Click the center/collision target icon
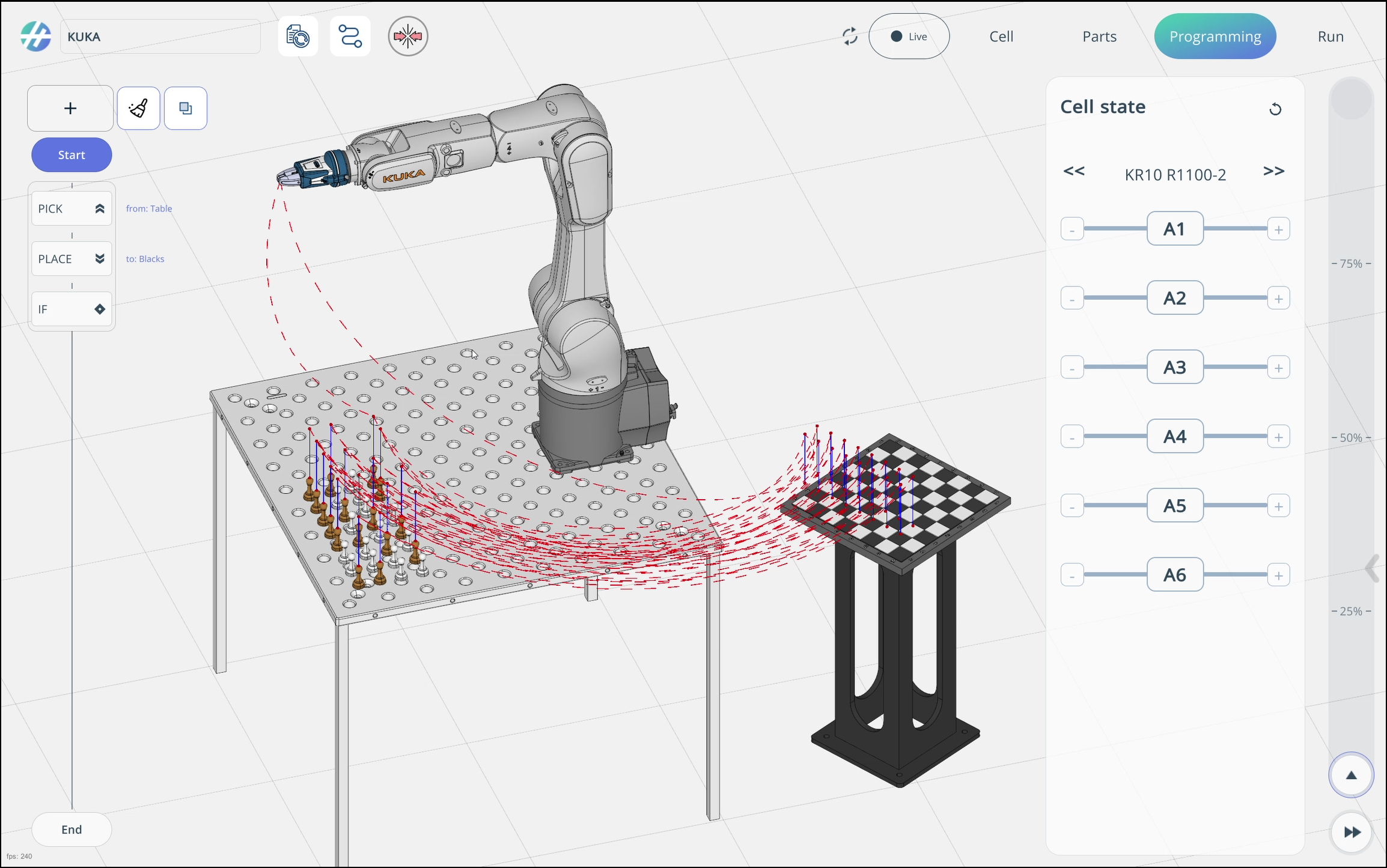The height and width of the screenshot is (868, 1387). (x=408, y=37)
